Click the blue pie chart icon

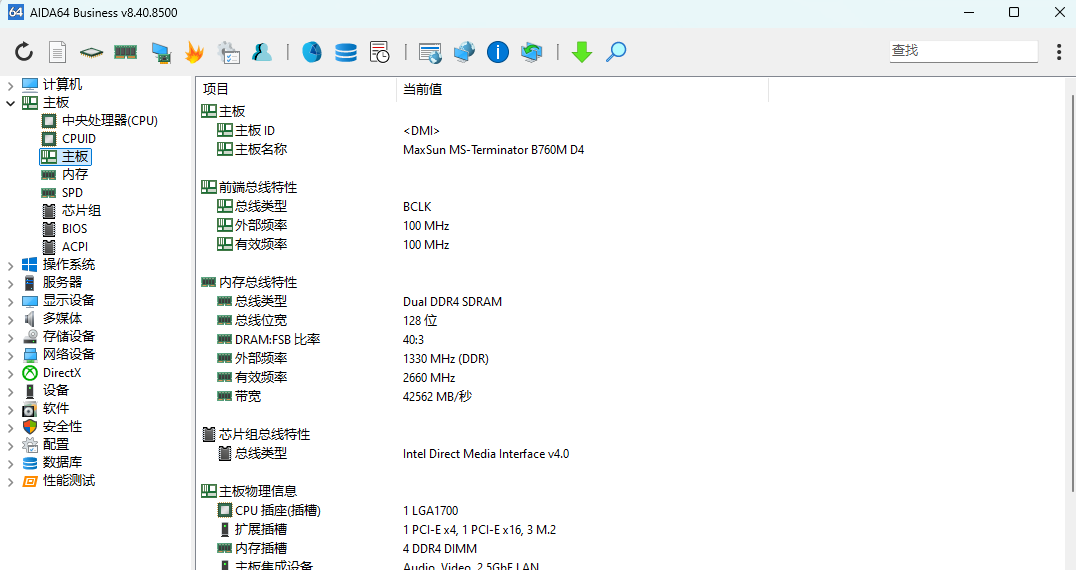pos(312,51)
